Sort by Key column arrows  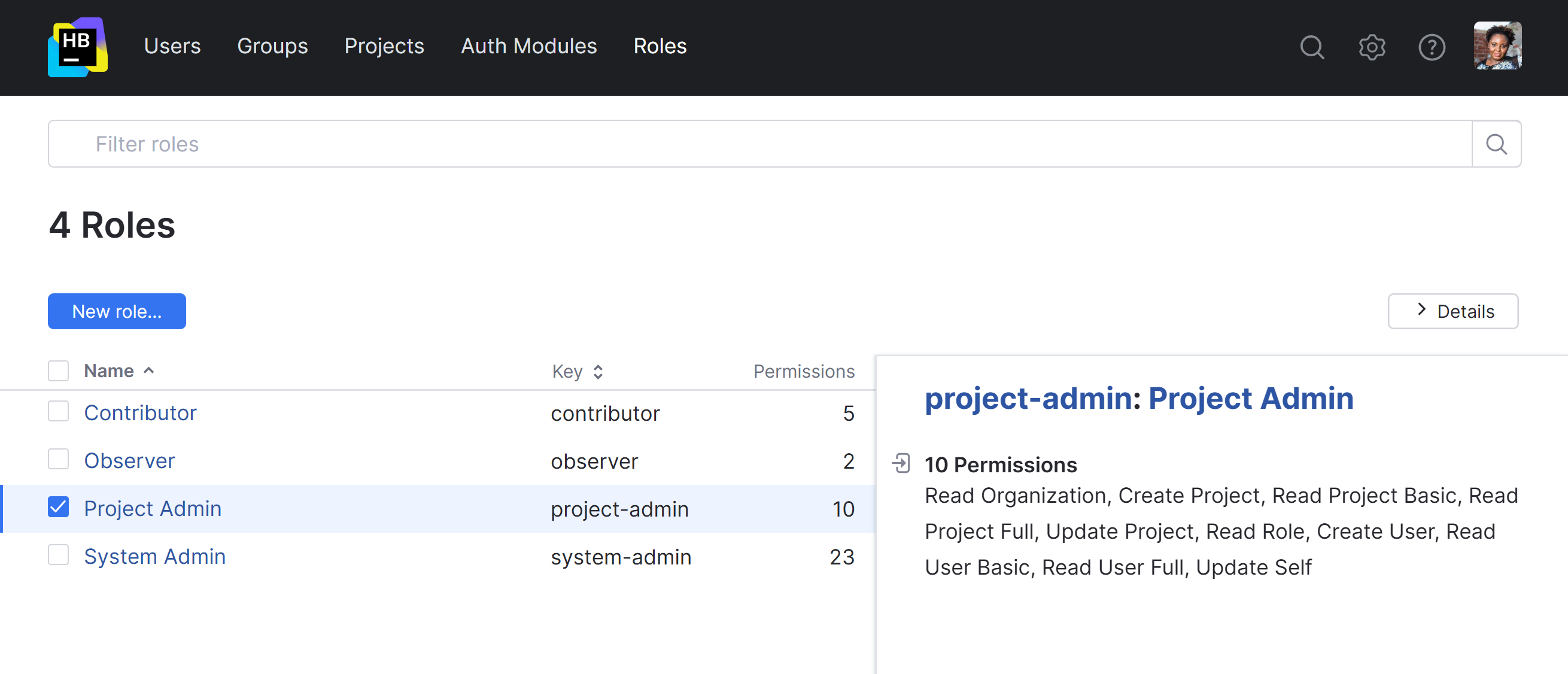[x=598, y=371]
